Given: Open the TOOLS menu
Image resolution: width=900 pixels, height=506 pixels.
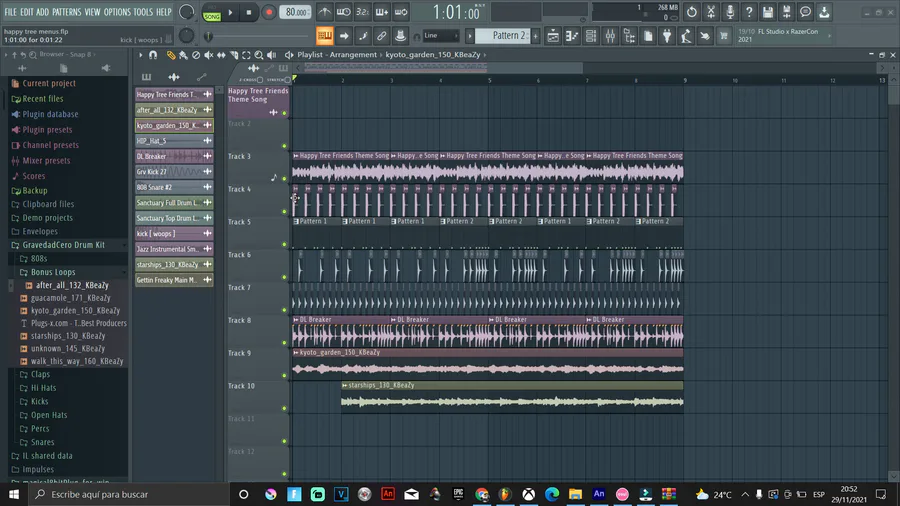Looking at the screenshot, I should [143, 12].
